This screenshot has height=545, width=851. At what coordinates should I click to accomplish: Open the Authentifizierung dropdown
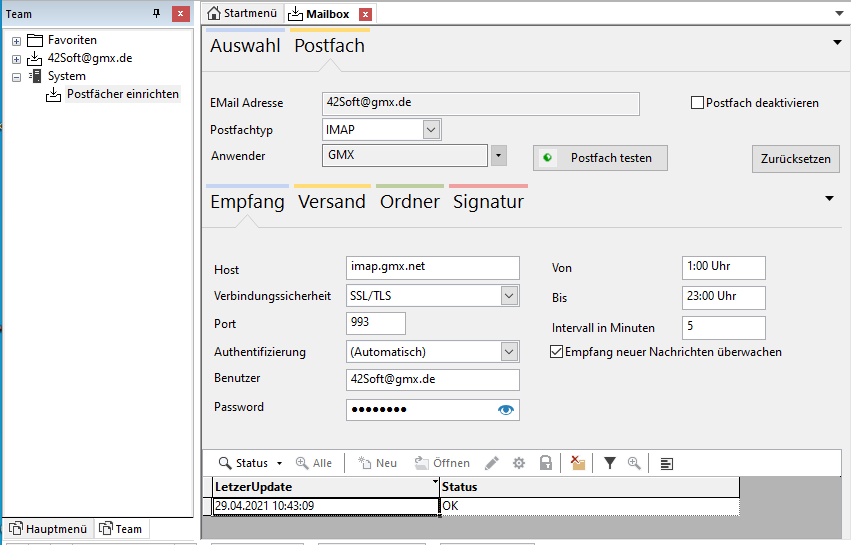click(509, 352)
